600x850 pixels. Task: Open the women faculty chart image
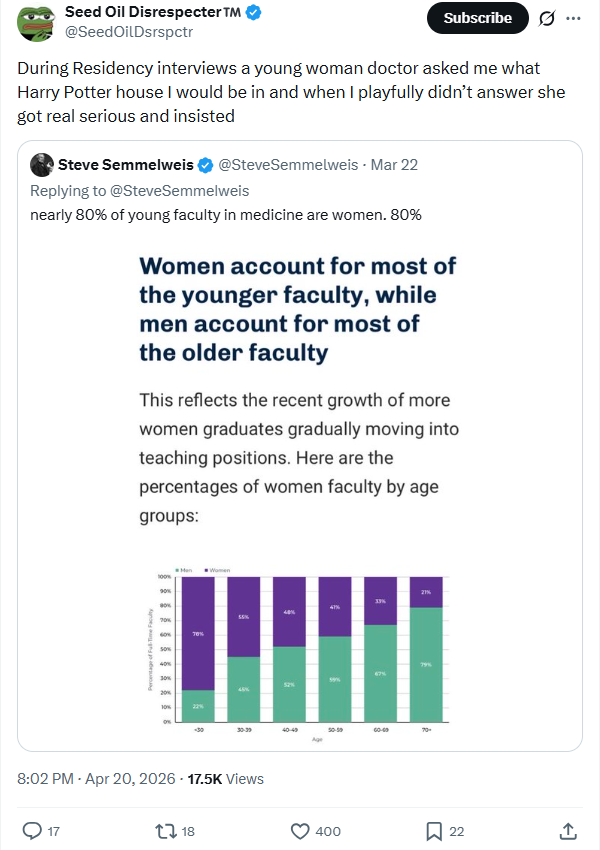[x=299, y=490]
